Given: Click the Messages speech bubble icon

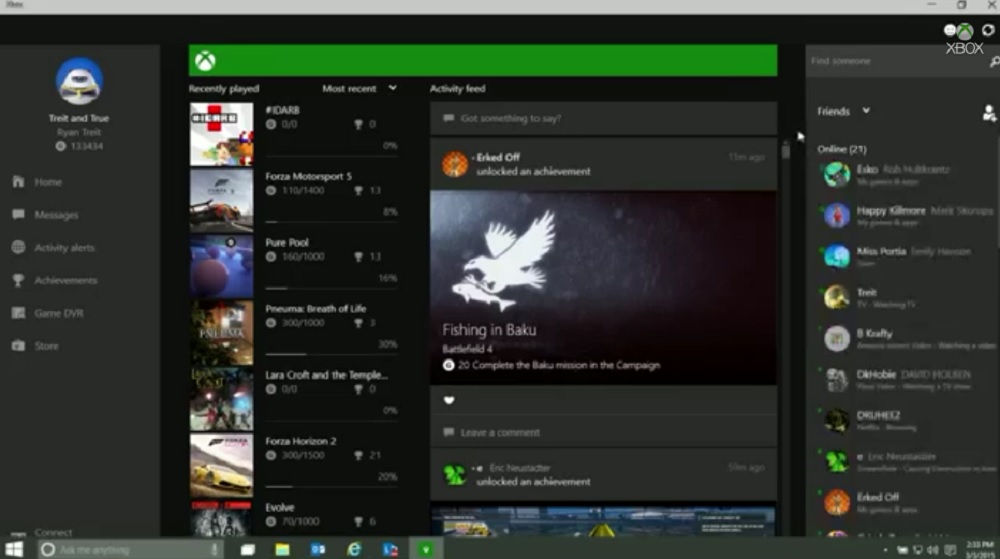Looking at the screenshot, I should click(x=18, y=215).
